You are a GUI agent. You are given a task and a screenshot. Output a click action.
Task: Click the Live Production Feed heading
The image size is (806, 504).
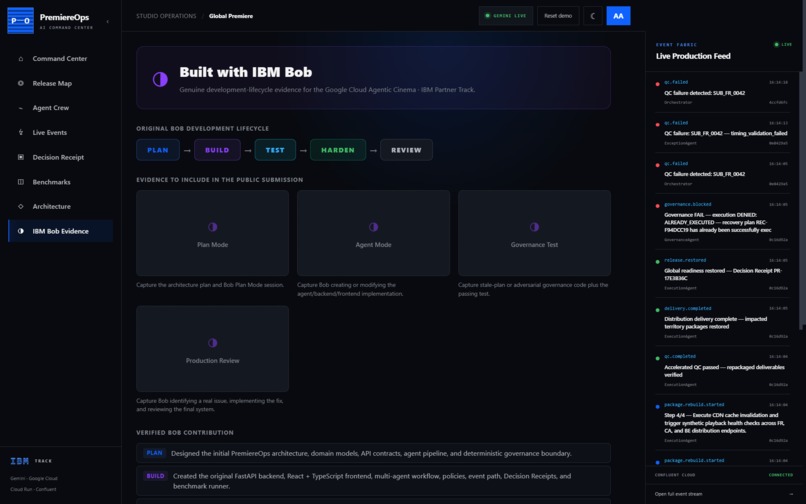tap(693, 56)
